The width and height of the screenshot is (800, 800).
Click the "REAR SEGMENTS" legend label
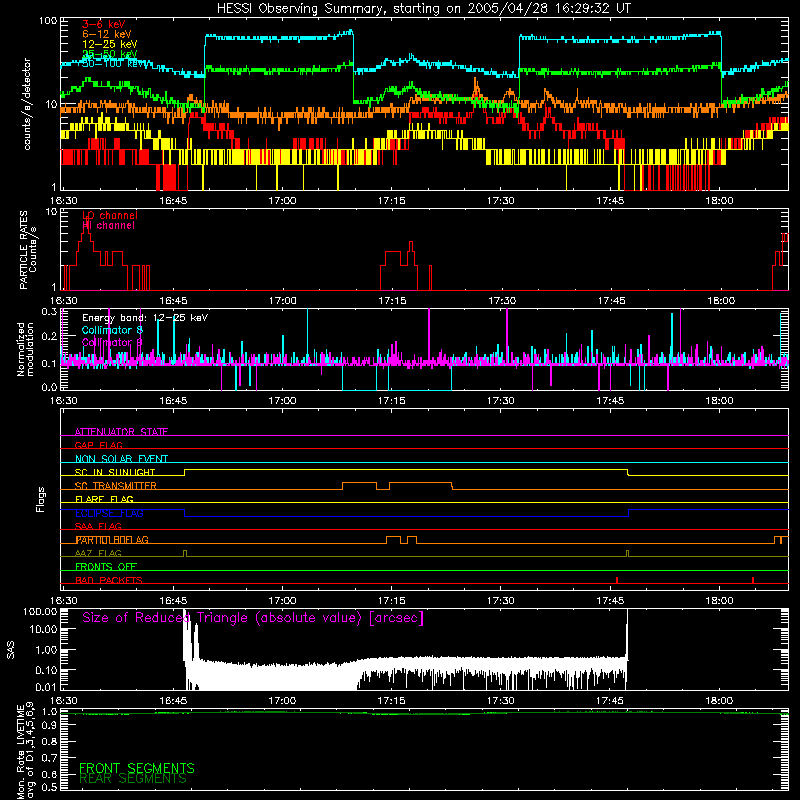point(133,779)
